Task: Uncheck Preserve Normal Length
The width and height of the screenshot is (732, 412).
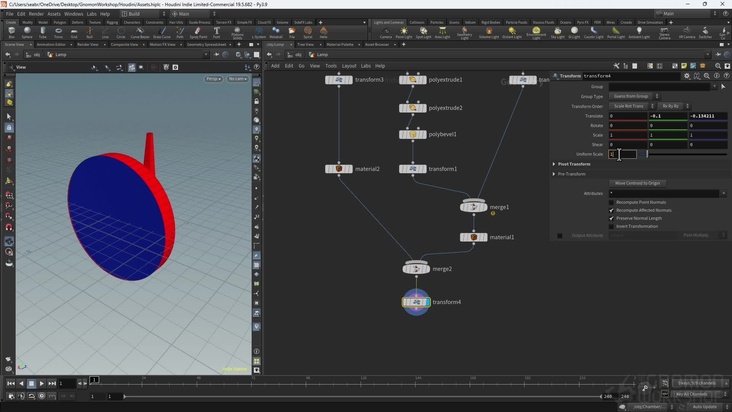Action: [x=611, y=218]
